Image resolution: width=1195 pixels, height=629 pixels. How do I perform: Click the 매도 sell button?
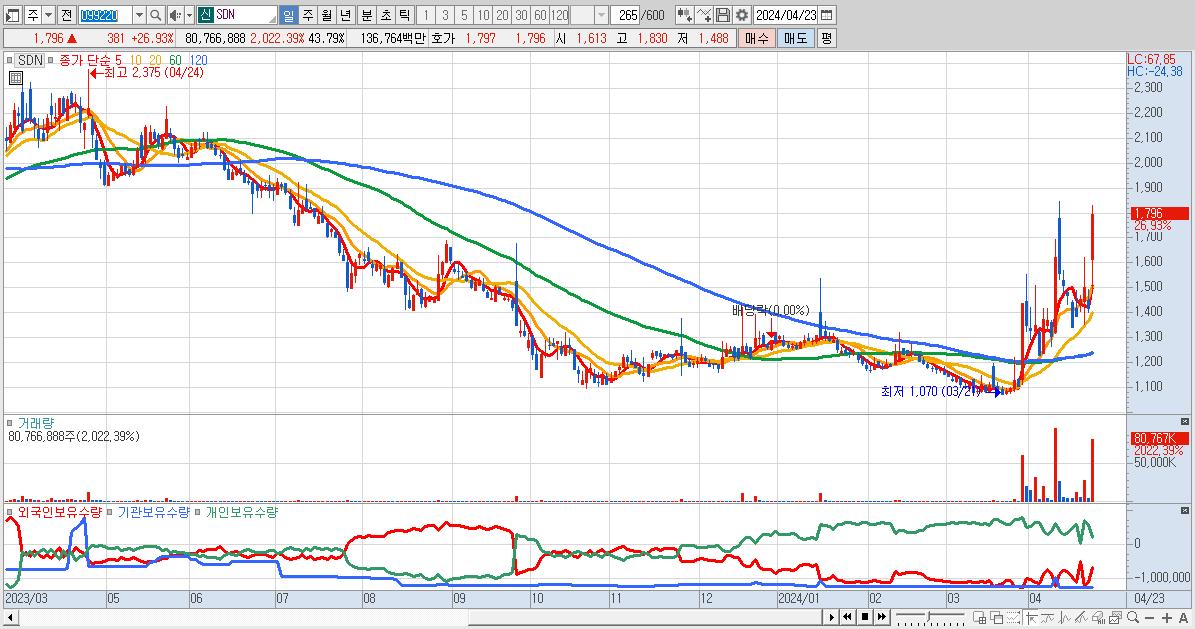point(796,38)
